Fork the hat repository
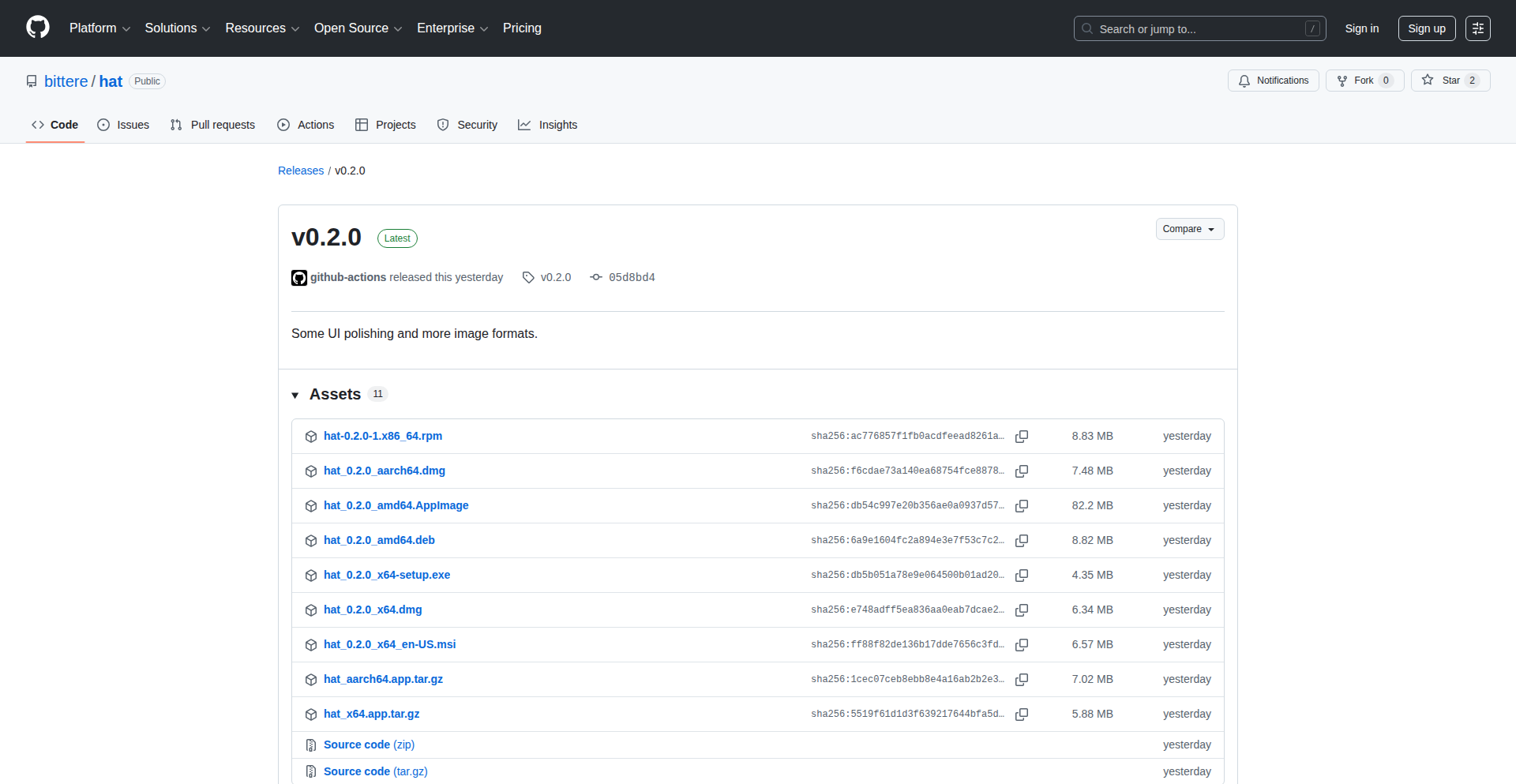Image resolution: width=1516 pixels, height=784 pixels. pyautogui.click(x=1364, y=81)
